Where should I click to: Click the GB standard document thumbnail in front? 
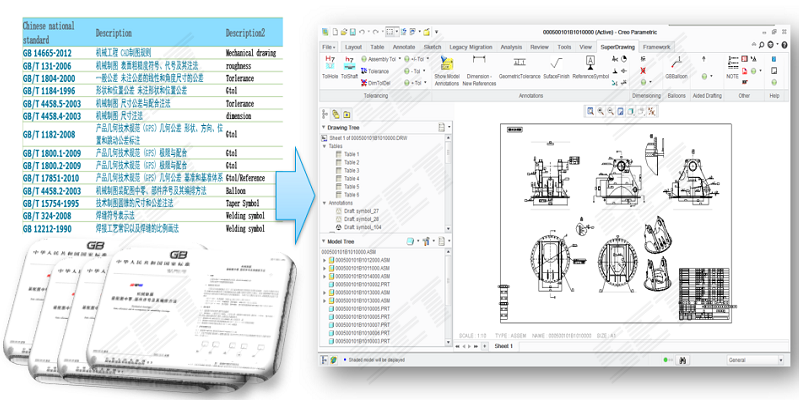coord(191,312)
